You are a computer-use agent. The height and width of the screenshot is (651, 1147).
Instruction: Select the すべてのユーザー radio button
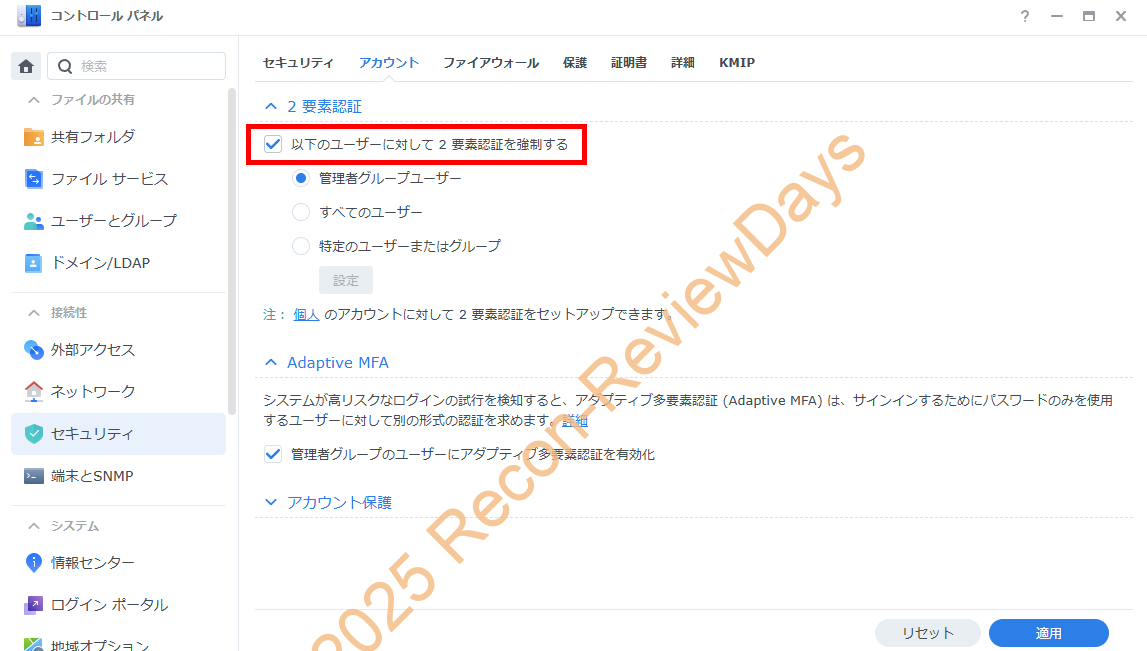[301, 212]
